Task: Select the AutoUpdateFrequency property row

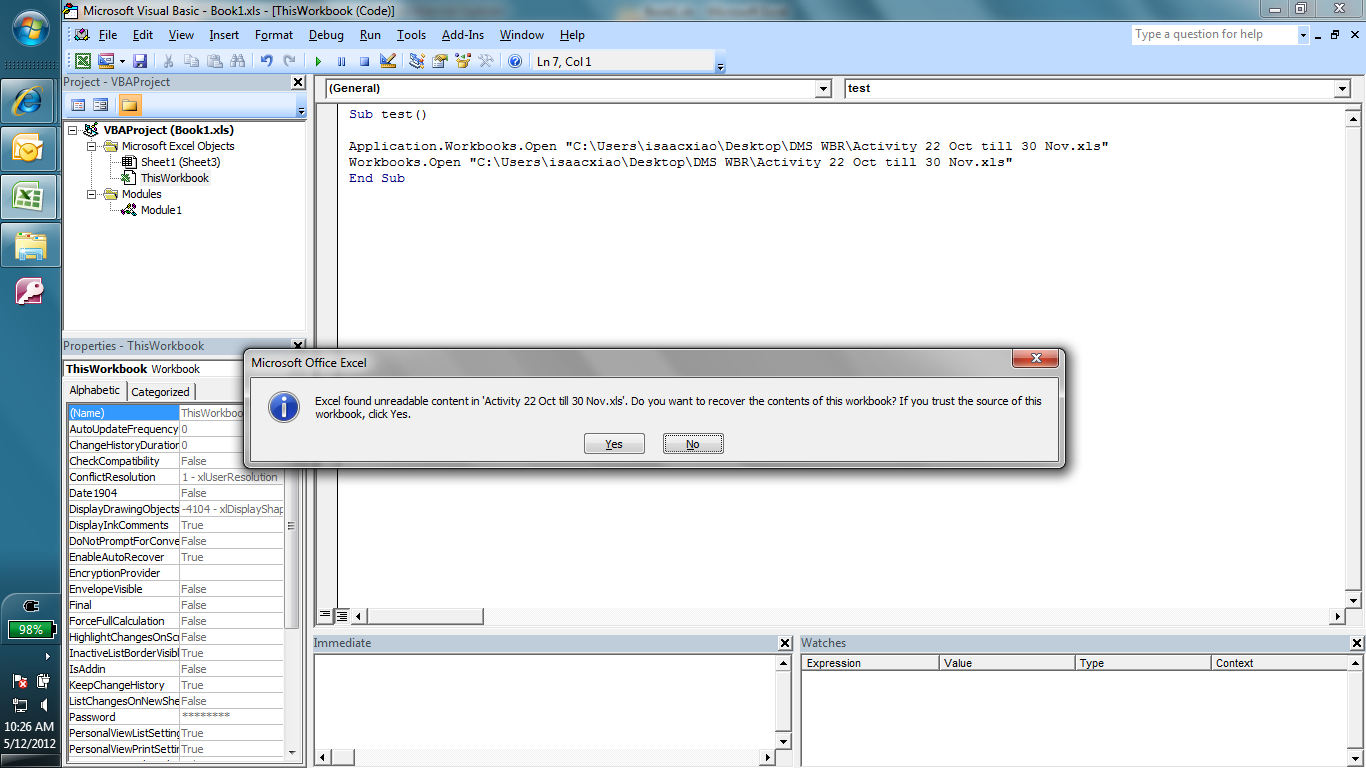Action: (x=176, y=429)
